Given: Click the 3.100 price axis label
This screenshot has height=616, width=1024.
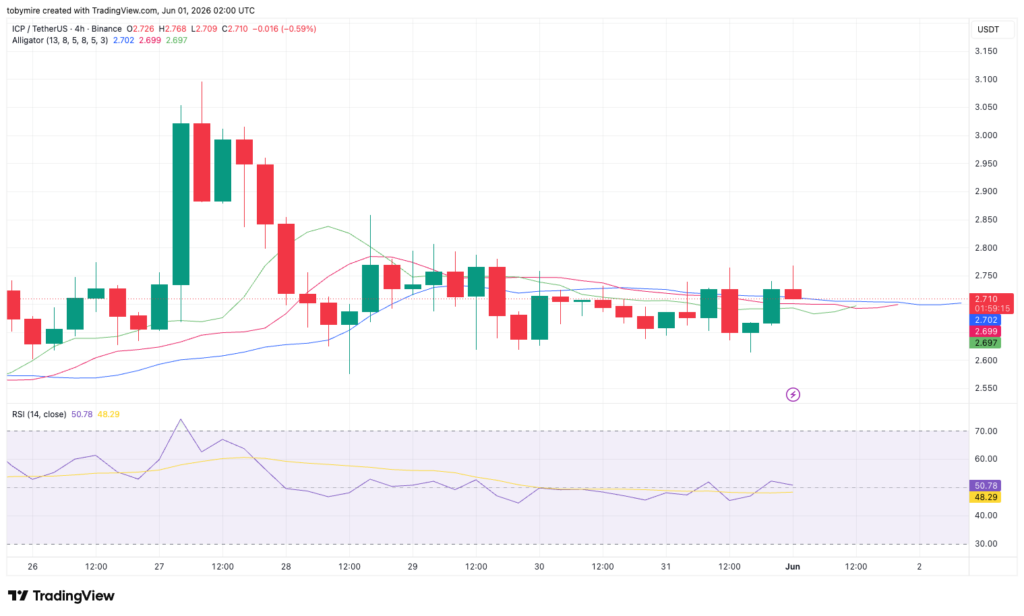Looking at the screenshot, I should tap(985, 80).
